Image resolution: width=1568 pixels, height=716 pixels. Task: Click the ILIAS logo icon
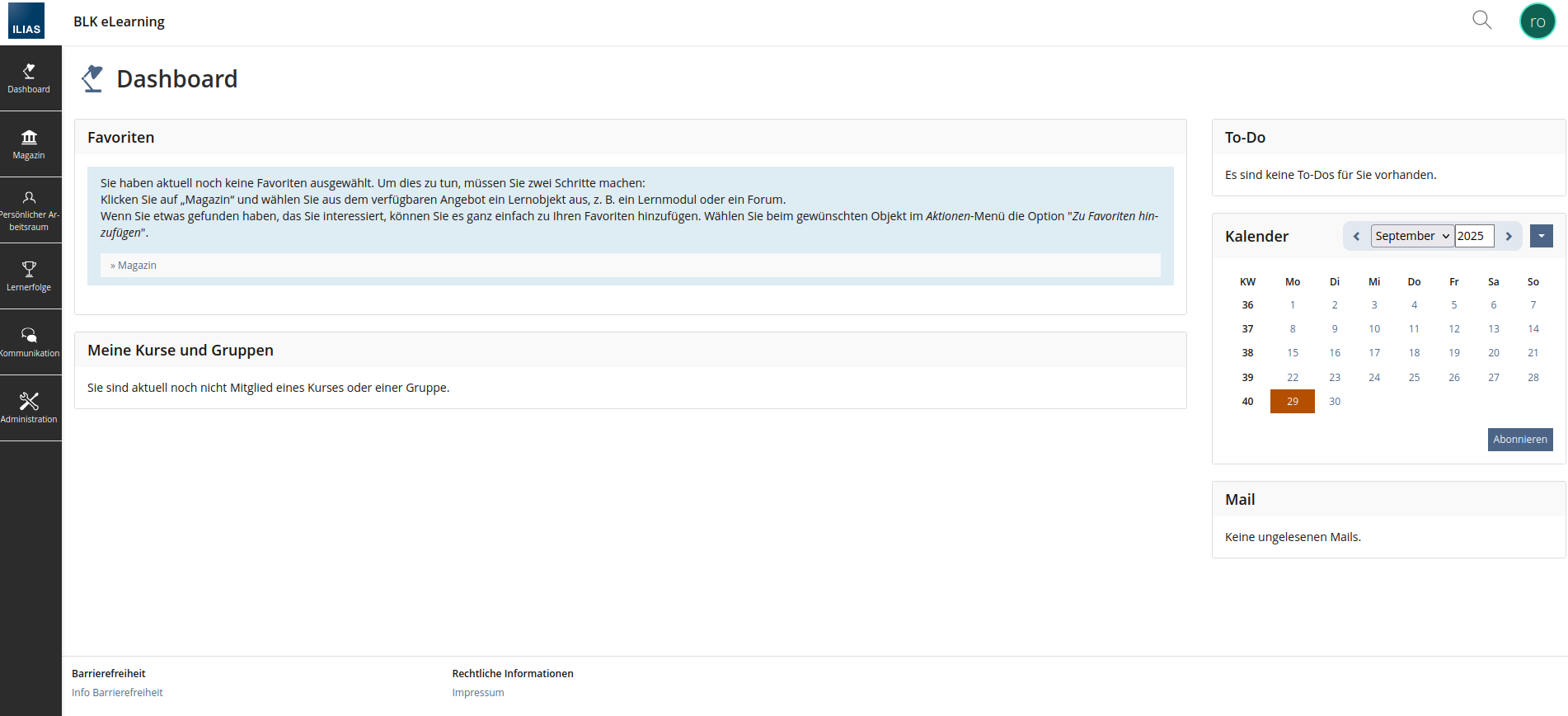pyautogui.click(x=26, y=21)
